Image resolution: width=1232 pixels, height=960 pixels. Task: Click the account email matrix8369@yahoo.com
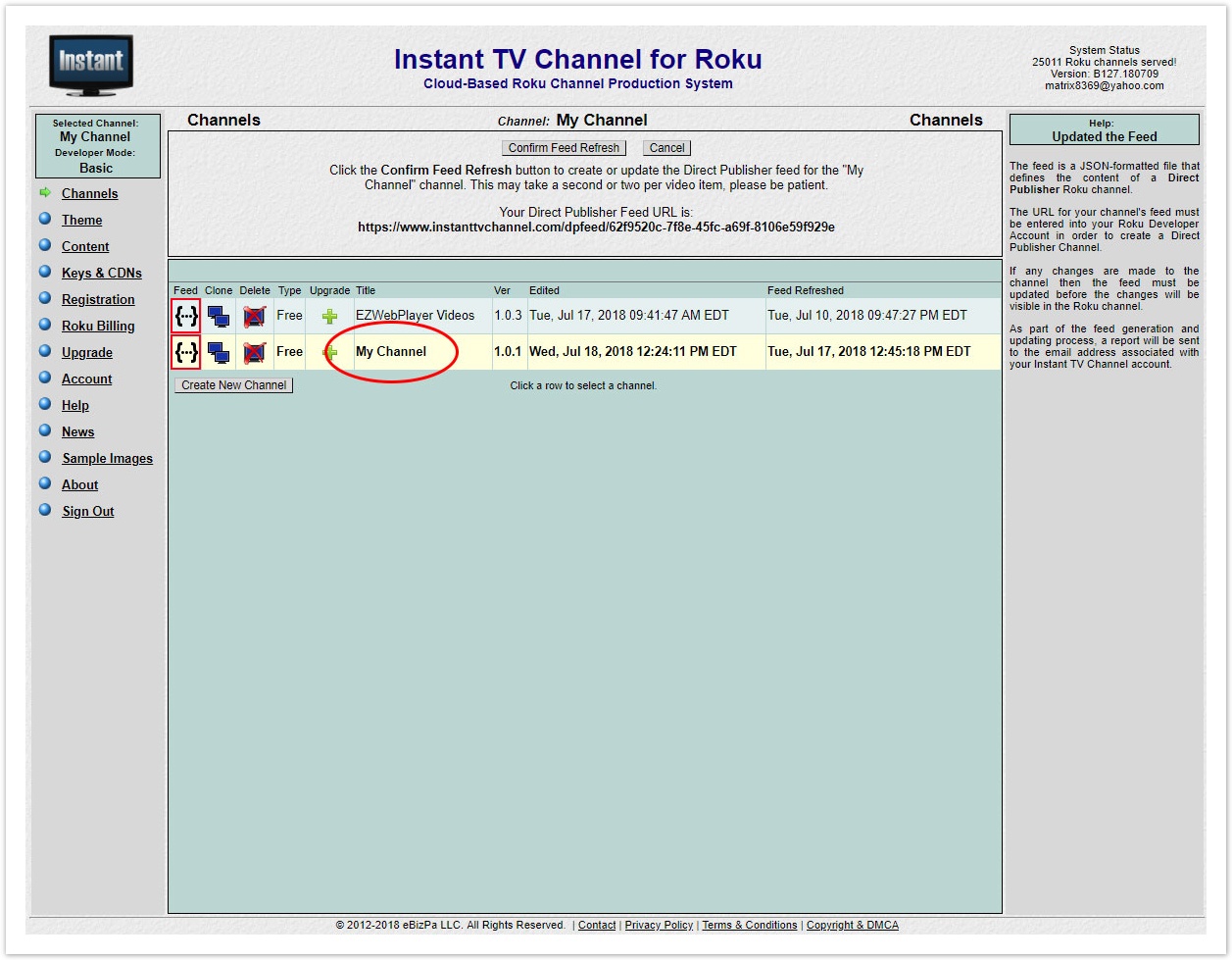1105,86
